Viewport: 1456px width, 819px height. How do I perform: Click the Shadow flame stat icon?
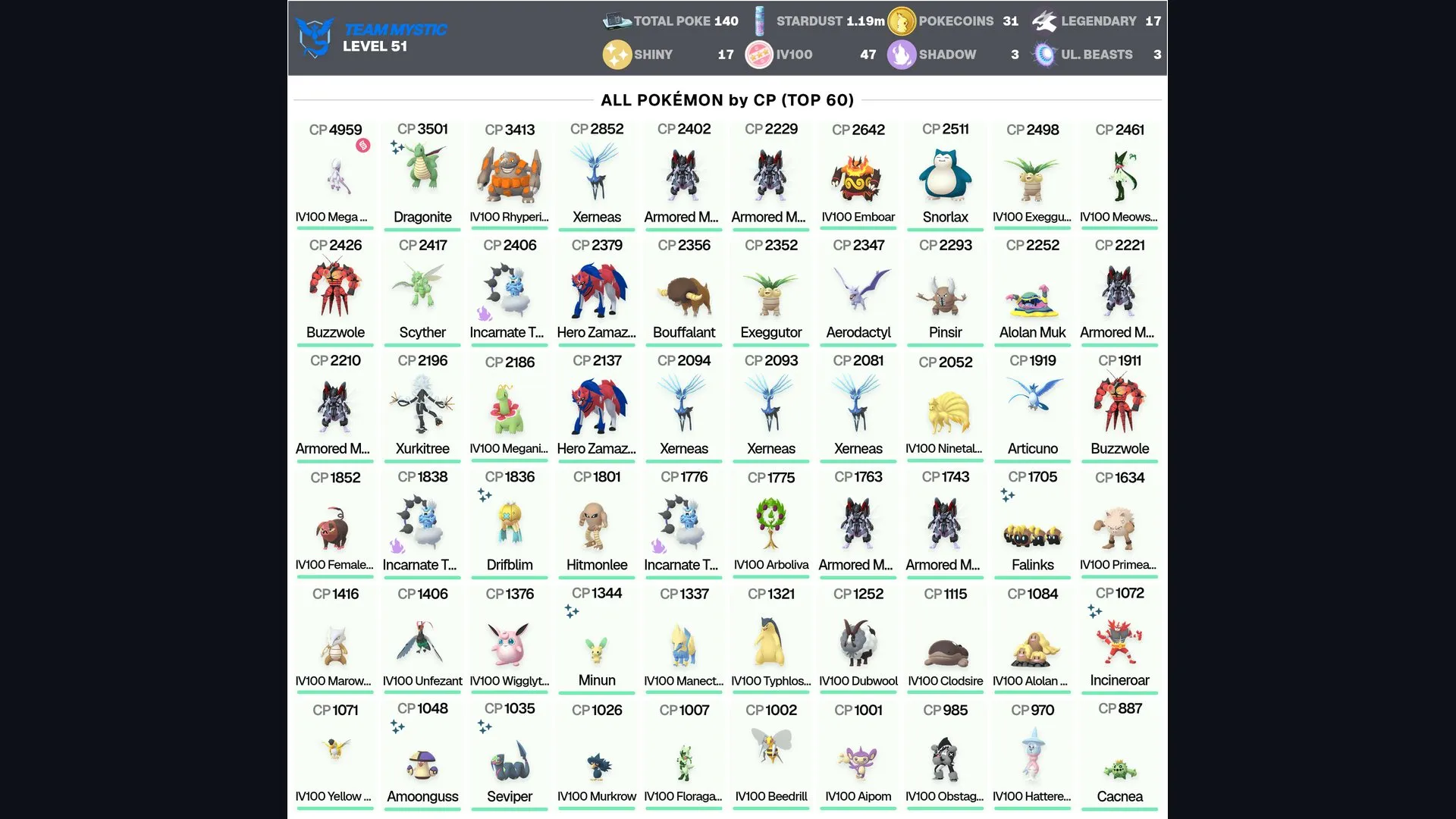click(902, 55)
